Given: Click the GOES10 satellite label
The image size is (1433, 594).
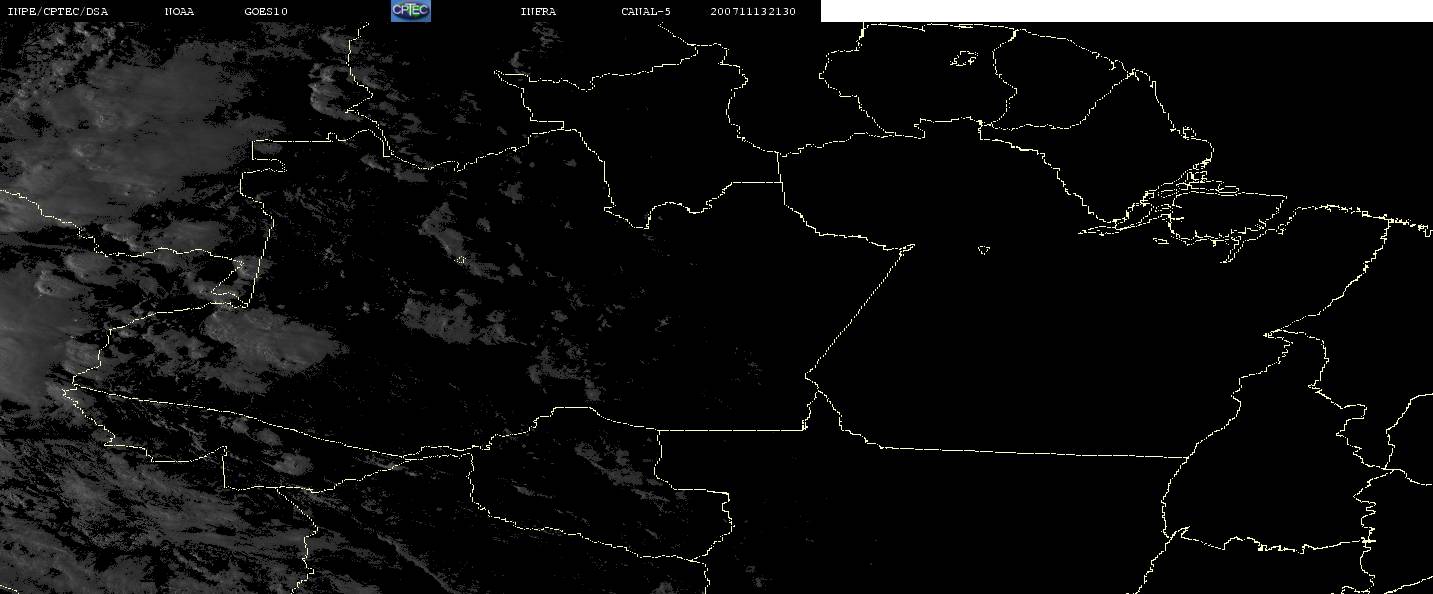Looking at the screenshot, I should click(266, 12).
